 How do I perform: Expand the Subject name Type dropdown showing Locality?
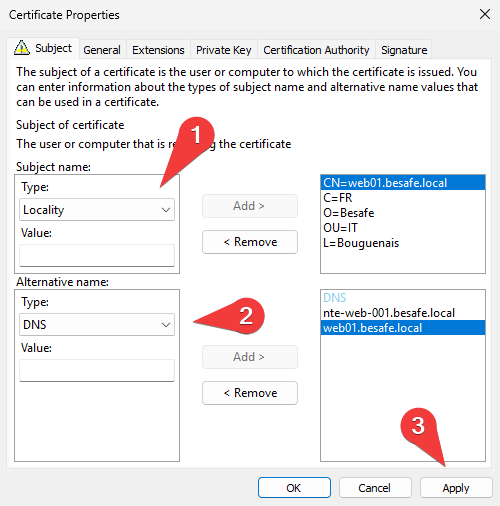[x=97, y=210]
